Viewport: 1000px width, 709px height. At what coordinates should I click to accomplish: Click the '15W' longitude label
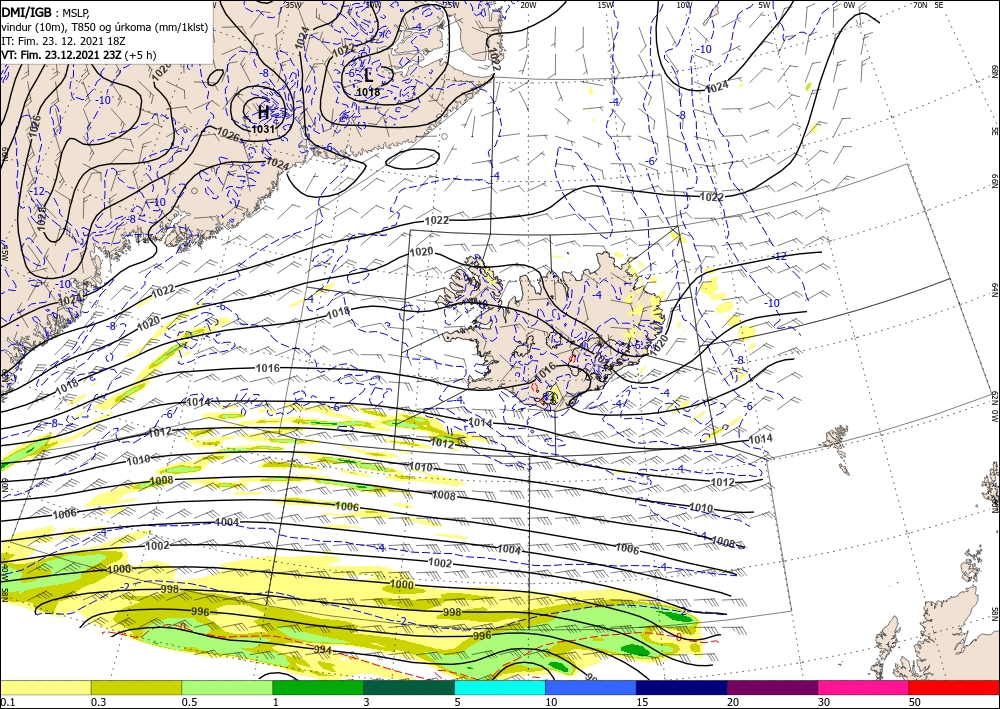point(606,5)
